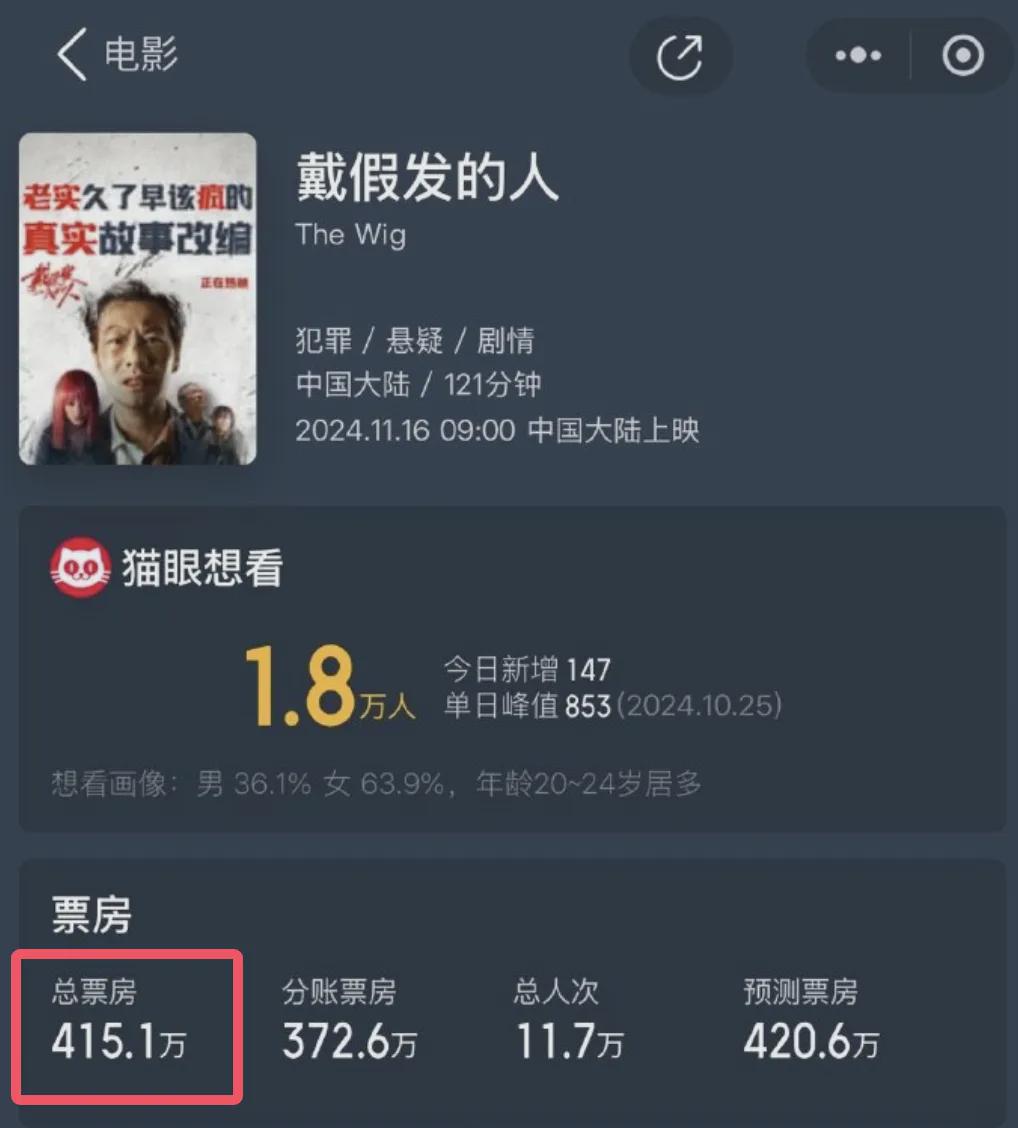Tap the 1.8万人 want-to-see count
This screenshot has height=1128, width=1018.
point(330,686)
